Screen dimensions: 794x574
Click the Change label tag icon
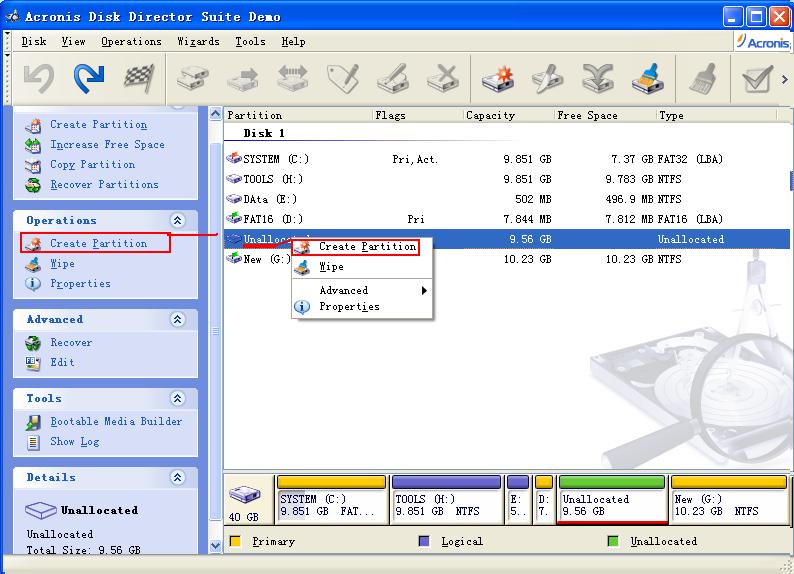pos(343,78)
